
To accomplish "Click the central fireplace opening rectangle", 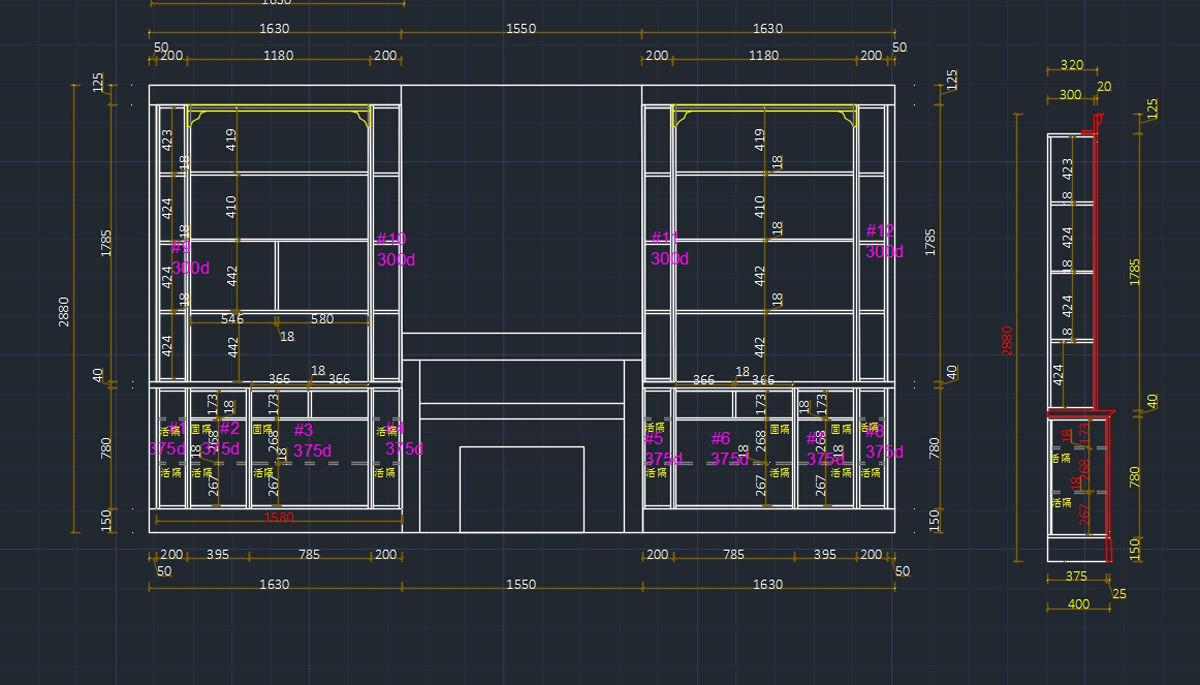I will pyautogui.click(x=521, y=489).
